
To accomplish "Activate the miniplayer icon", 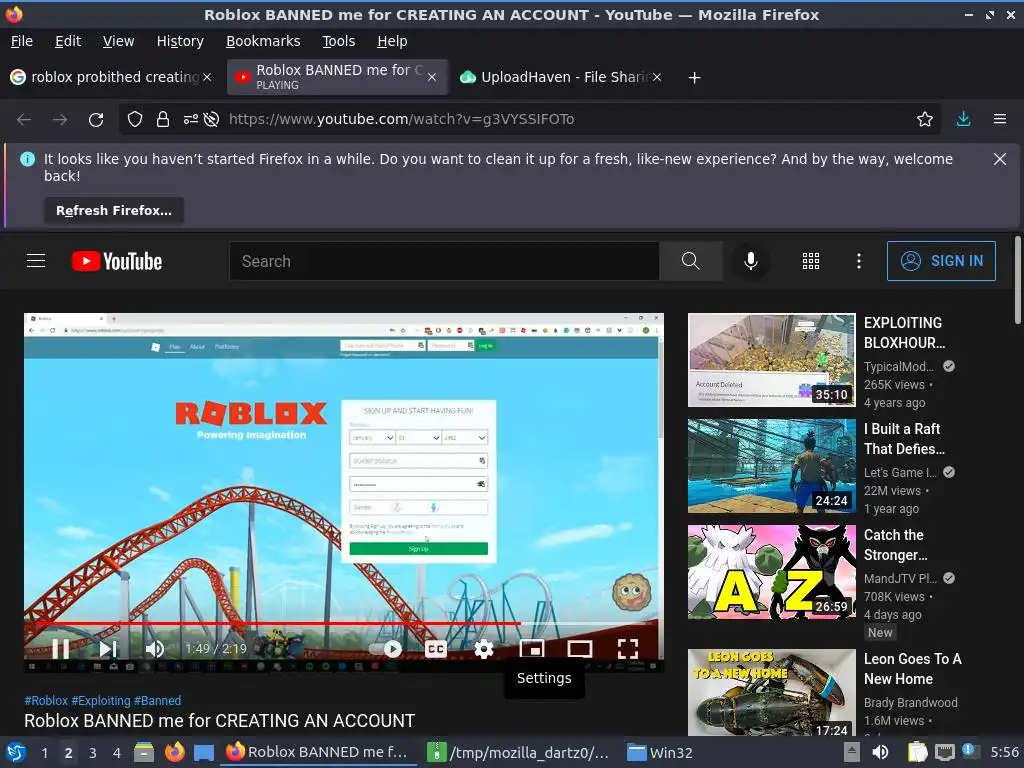I will [x=532, y=648].
